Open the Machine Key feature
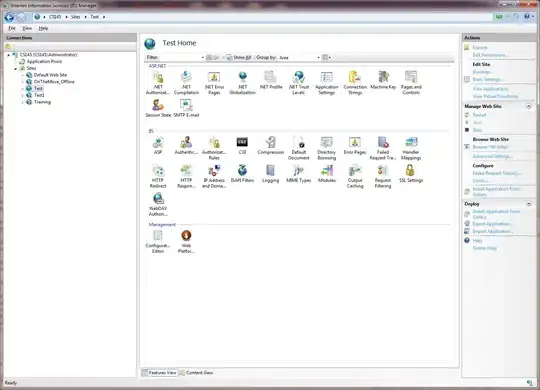This screenshot has height=390, width=540. tap(383, 80)
